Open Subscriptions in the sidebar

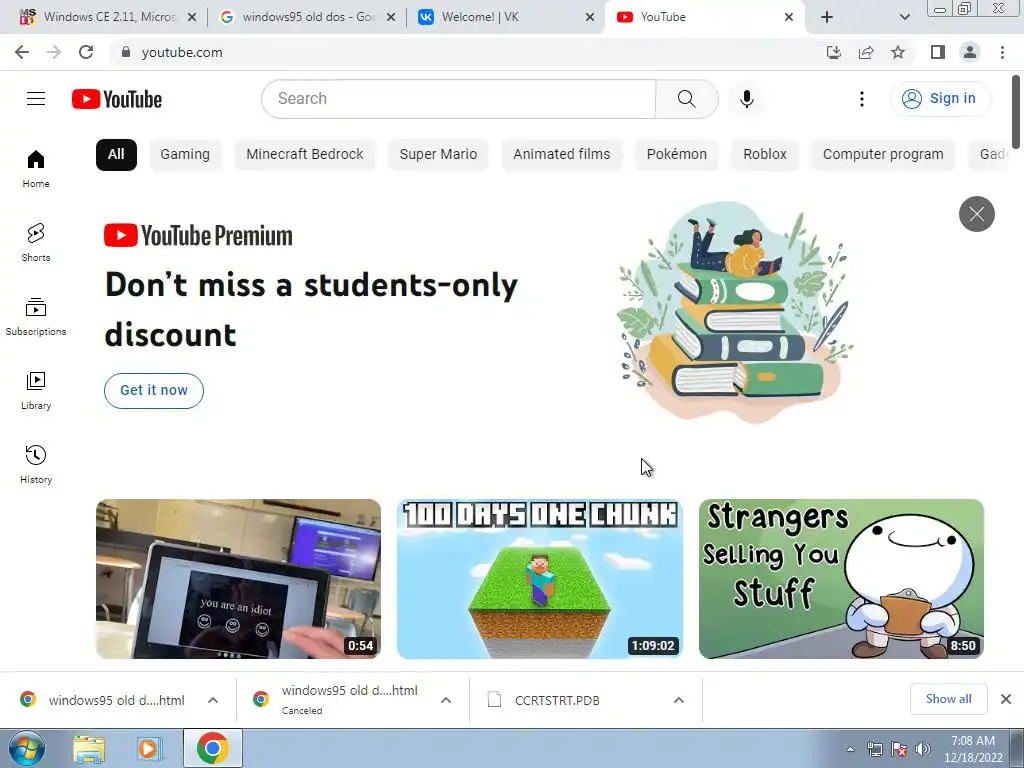36,316
